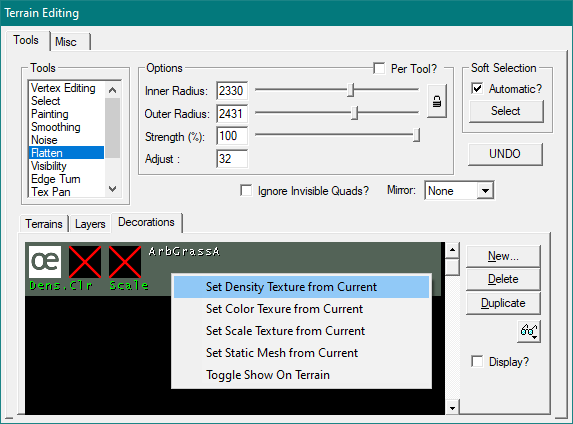Uncheck the Automatic? soft selection checkbox
Image resolution: width=573 pixels, height=424 pixels.
(x=477, y=88)
